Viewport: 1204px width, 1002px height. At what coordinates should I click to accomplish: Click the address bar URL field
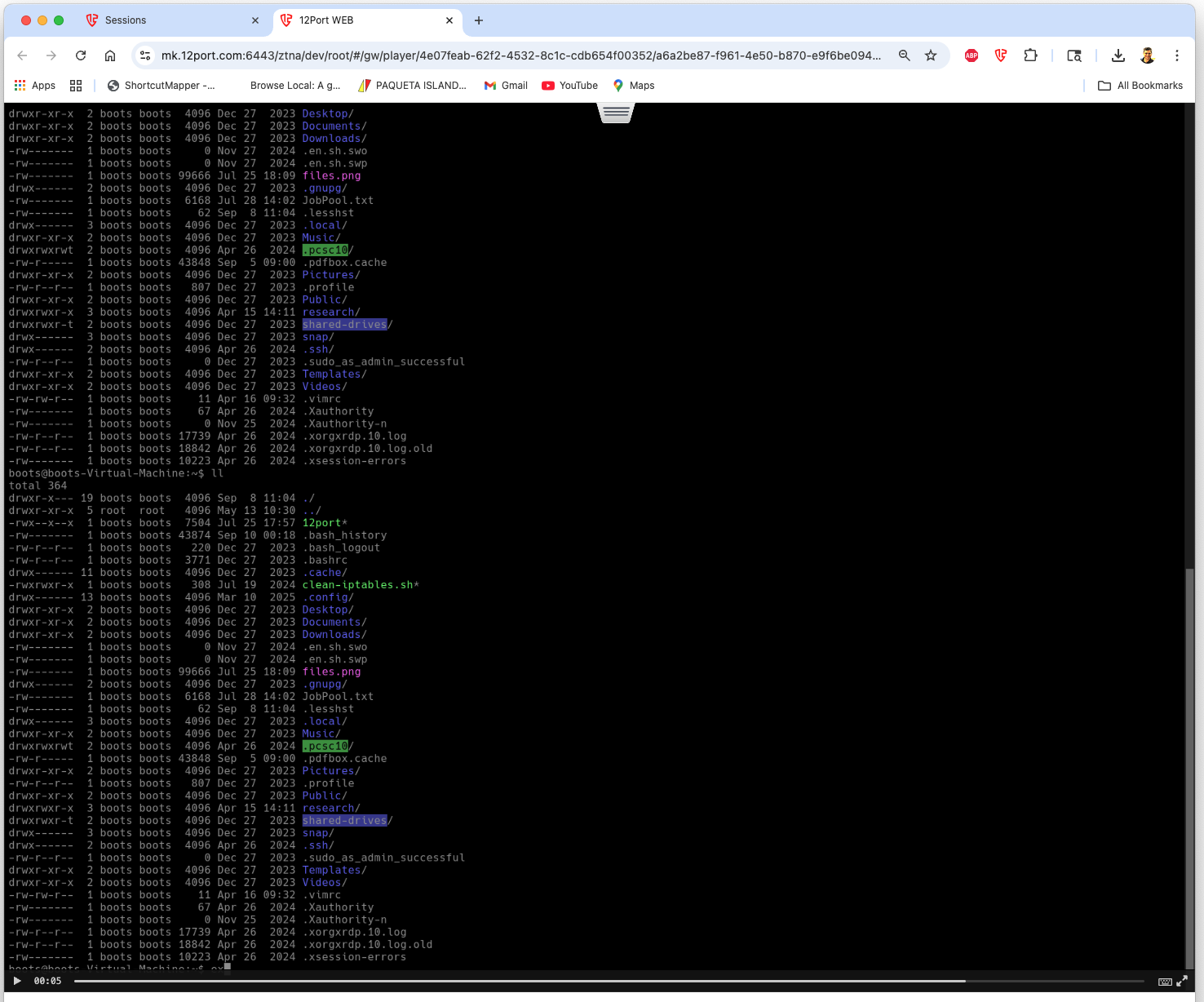520,55
